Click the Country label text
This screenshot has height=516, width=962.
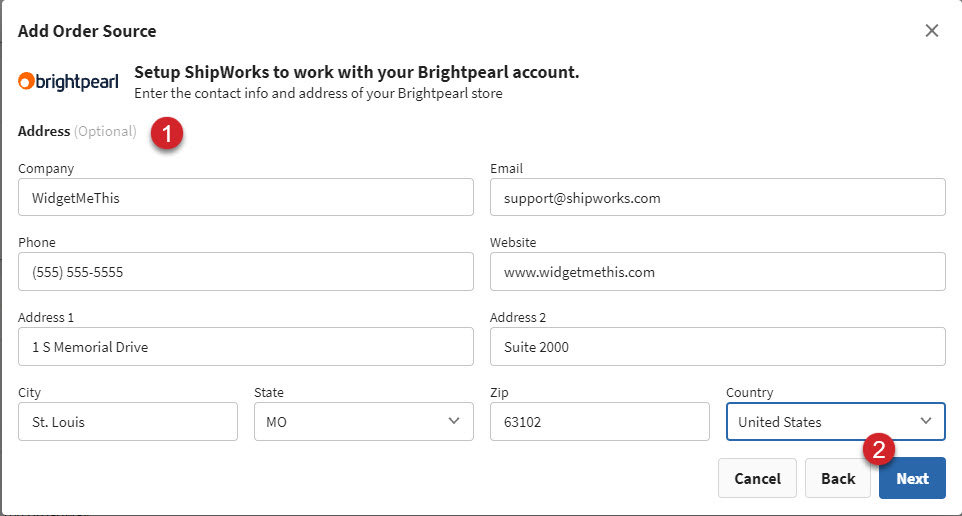(750, 393)
